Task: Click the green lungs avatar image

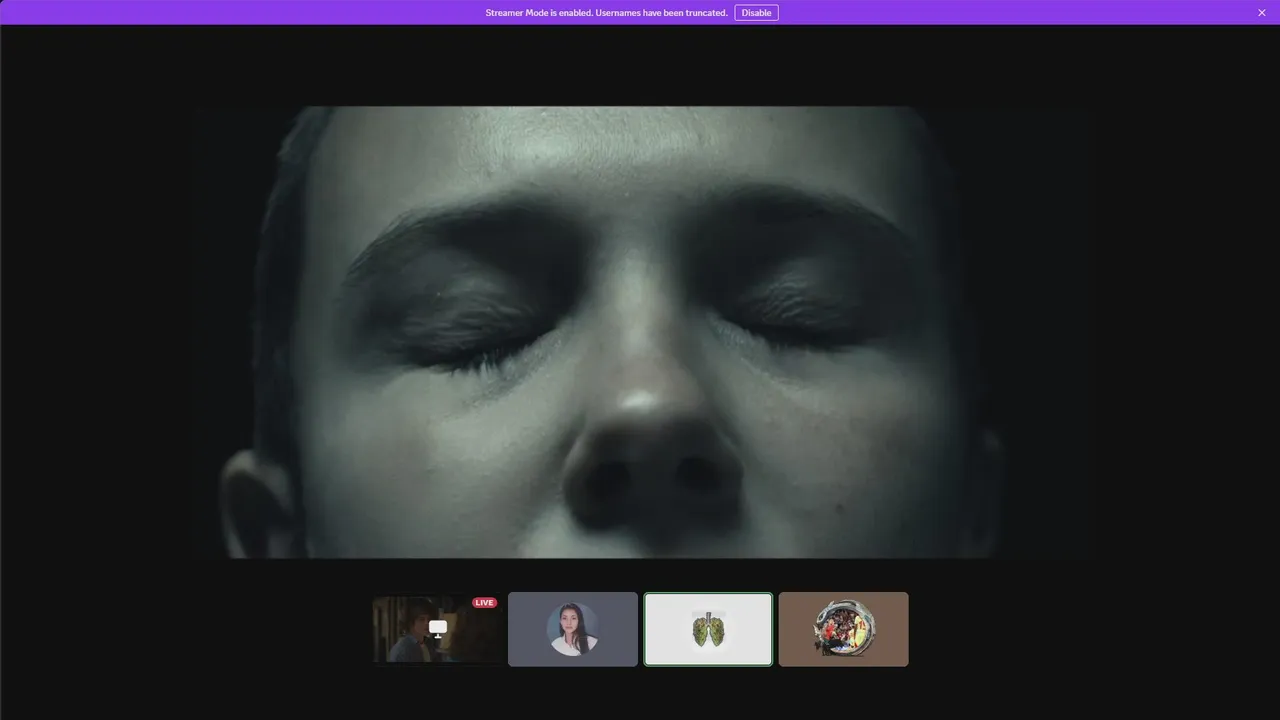Action: pos(708,629)
